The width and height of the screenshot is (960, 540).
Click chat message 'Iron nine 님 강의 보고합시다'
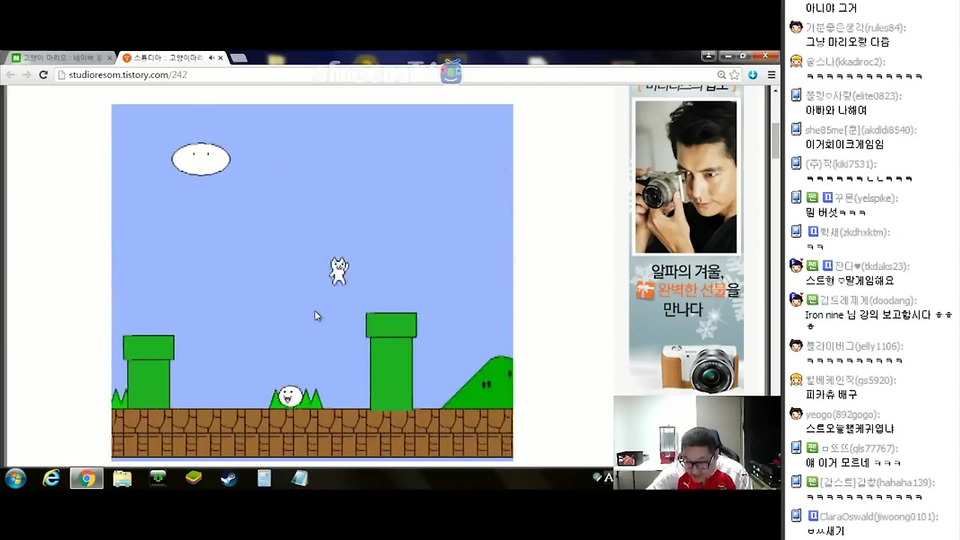click(x=869, y=315)
